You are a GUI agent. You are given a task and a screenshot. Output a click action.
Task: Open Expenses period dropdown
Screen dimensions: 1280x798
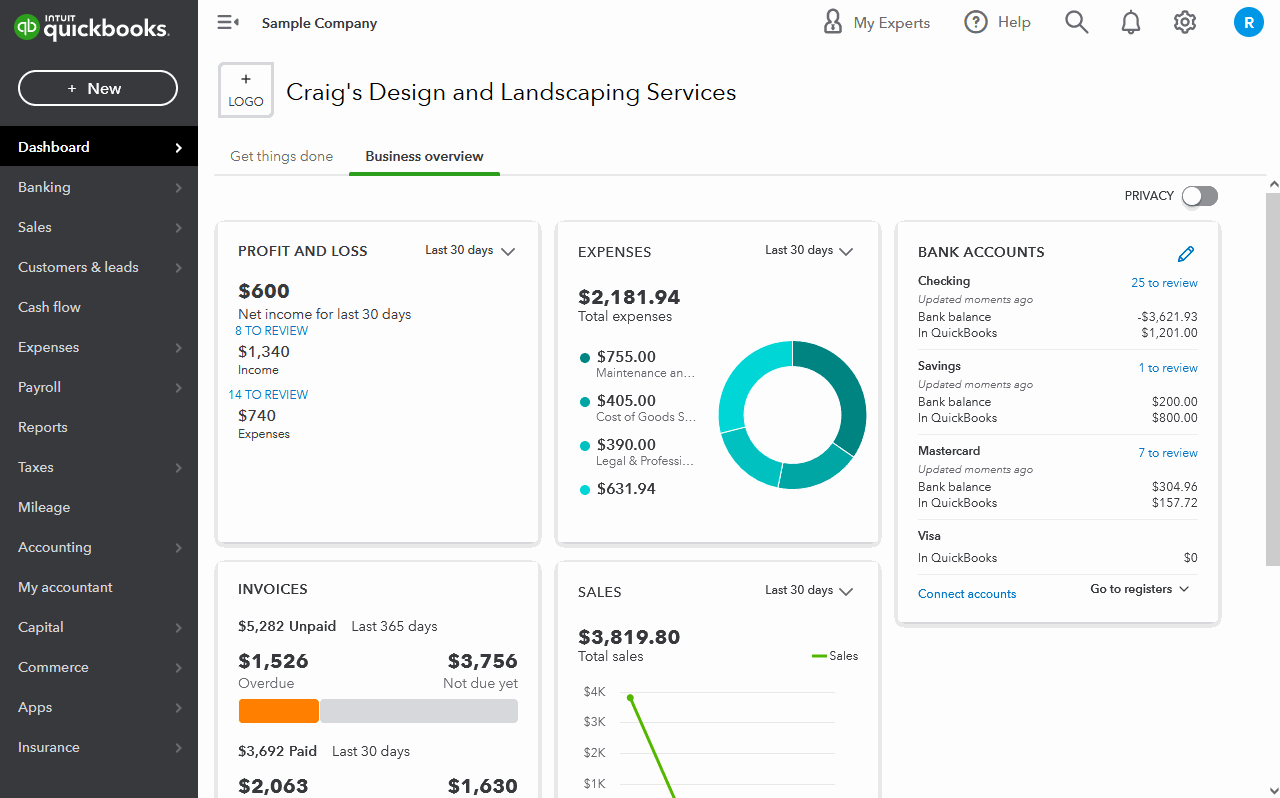tap(810, 251)
